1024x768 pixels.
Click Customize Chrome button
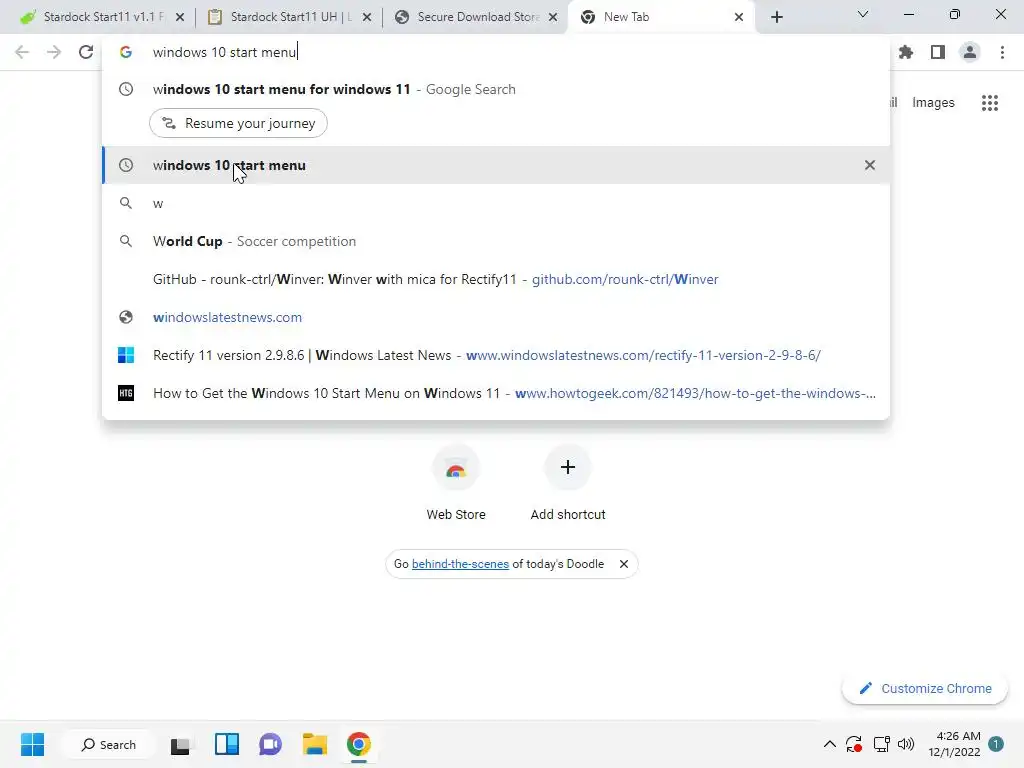pos(925,688)
